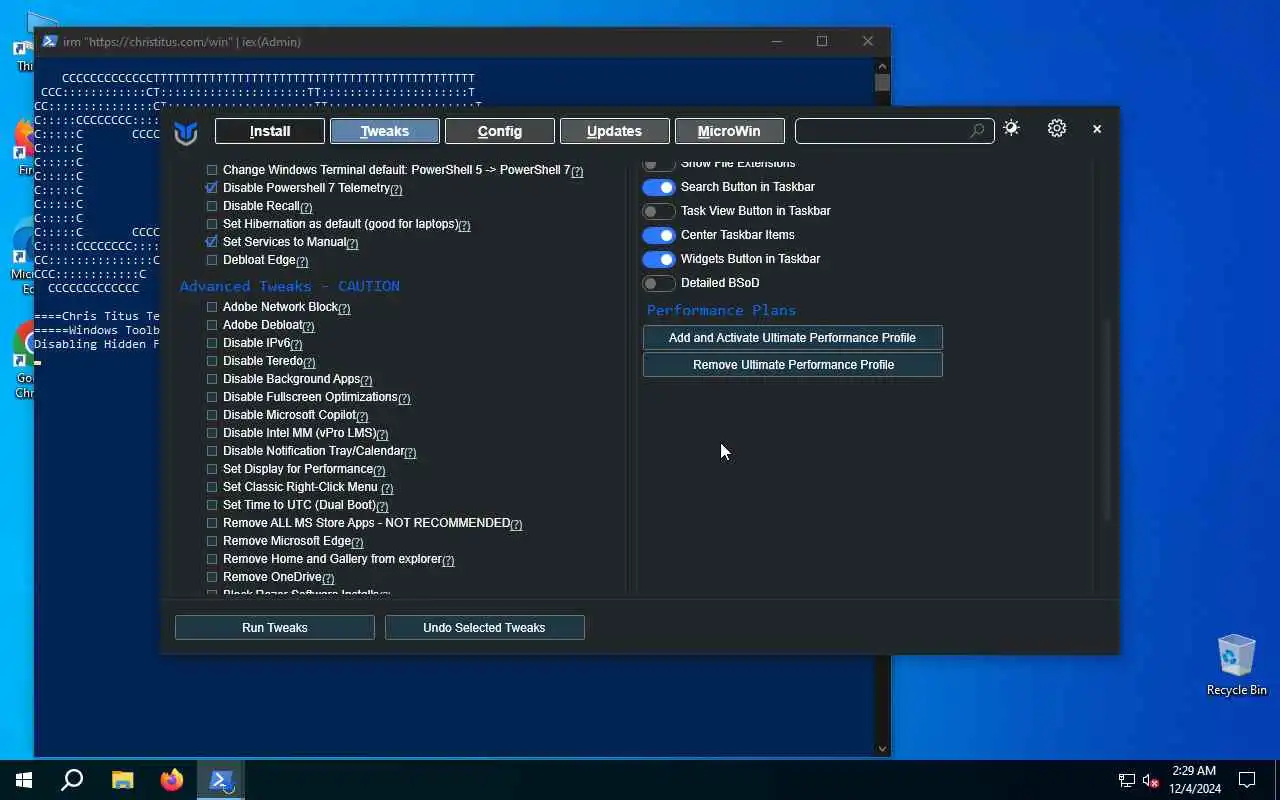Check Set Display for Performance

pyautogui.click(x=212, y=469)
